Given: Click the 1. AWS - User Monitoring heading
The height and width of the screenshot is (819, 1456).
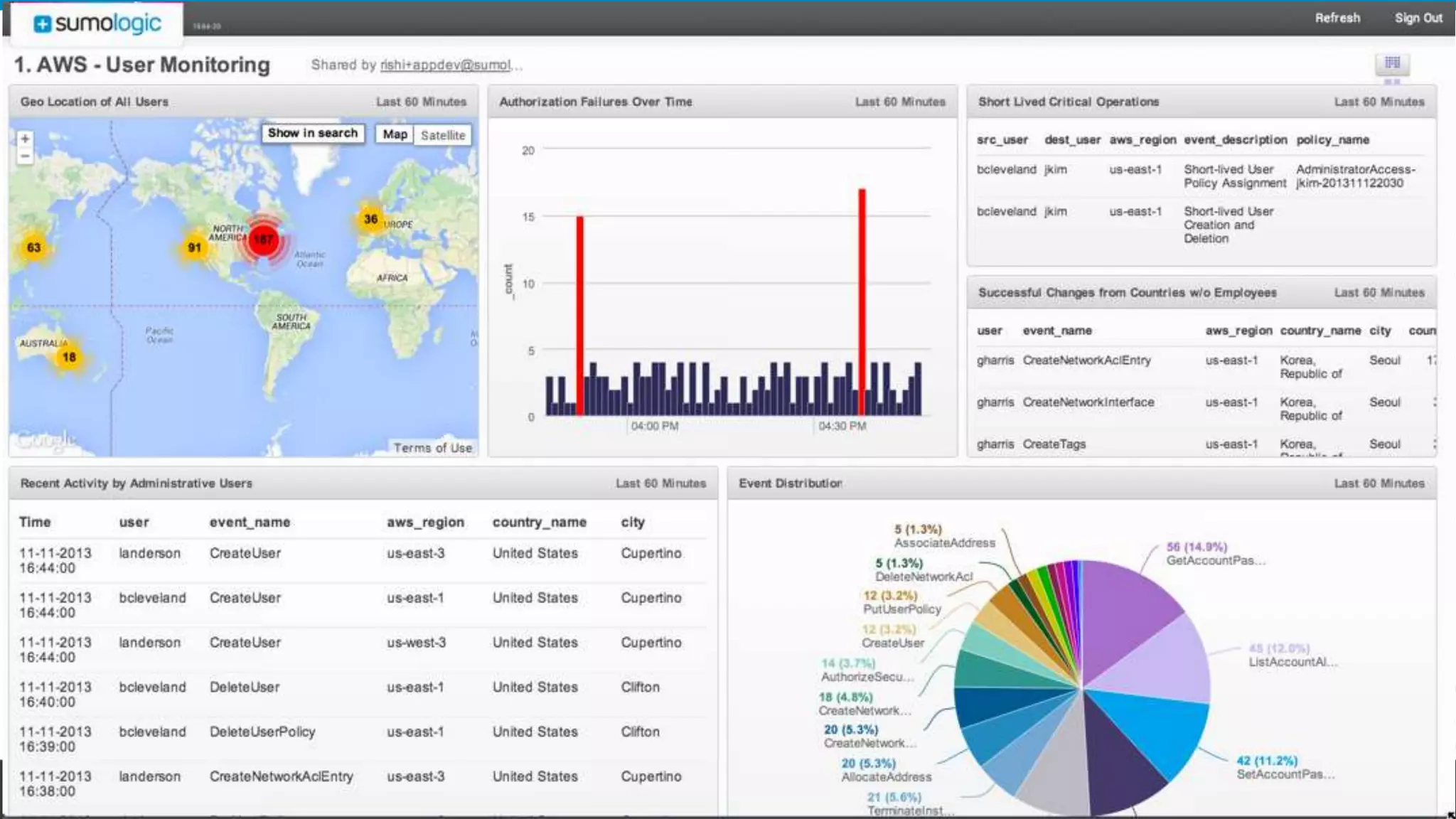Looking at the screenshot, I should coord(142,65).
